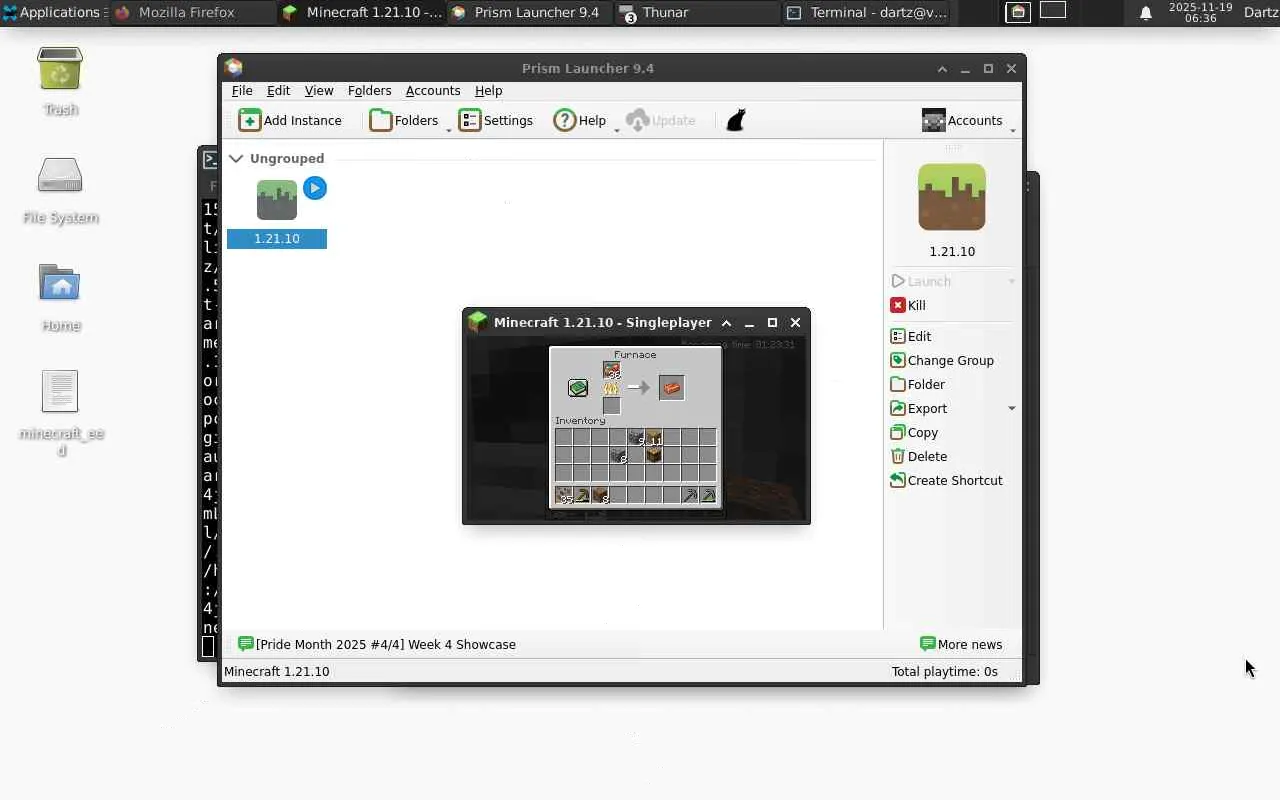Open the View menu
Image resolution: width=1280 pixels, height=800 pixels.
pyautogui.click(x=319, y=90)
